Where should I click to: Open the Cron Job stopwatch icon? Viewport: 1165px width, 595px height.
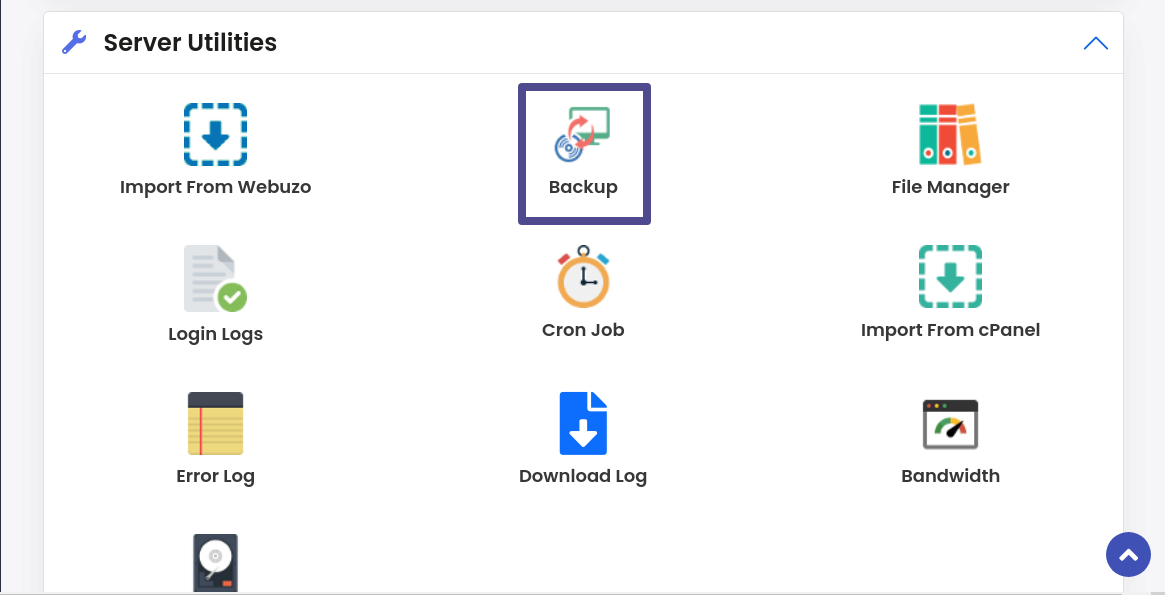583,276
